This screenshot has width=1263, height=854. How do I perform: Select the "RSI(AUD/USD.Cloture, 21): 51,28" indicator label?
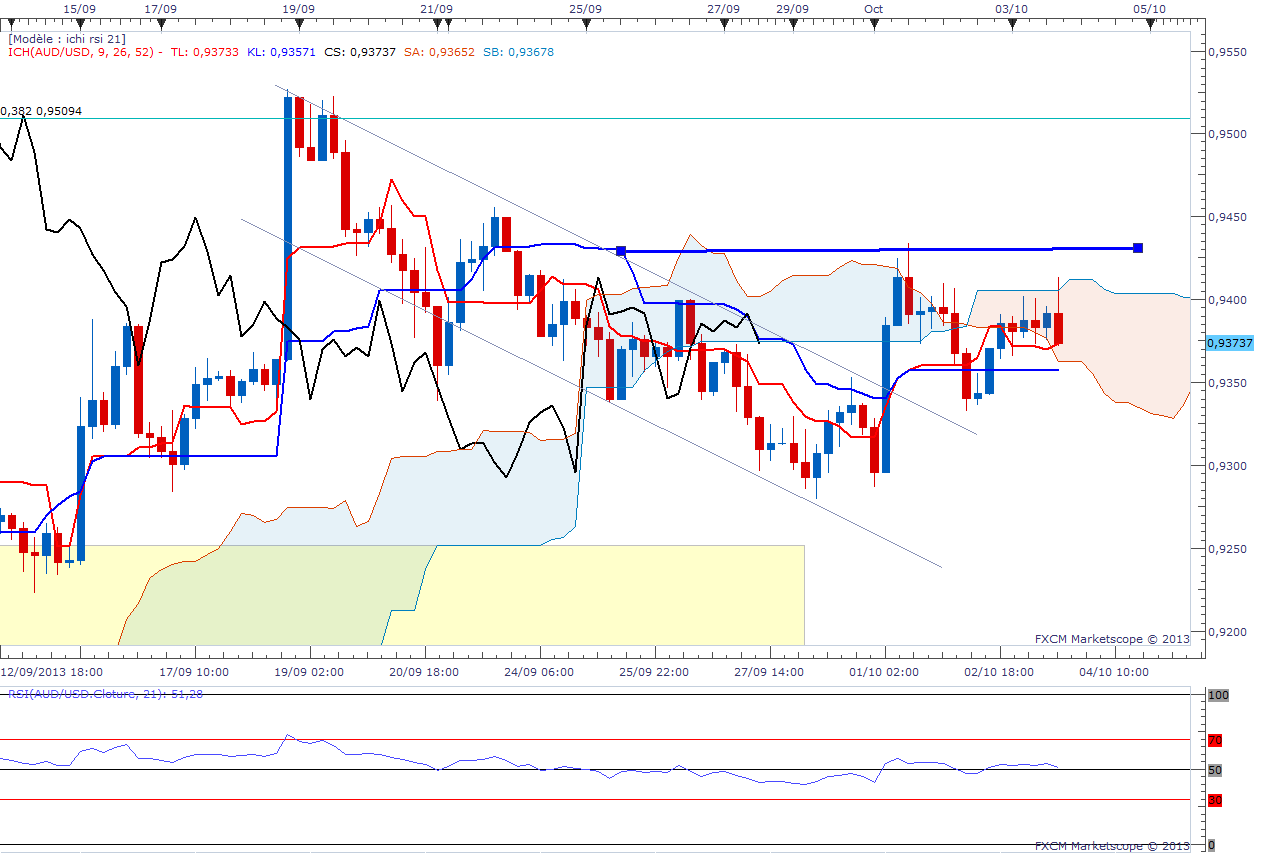click(105, 693)
